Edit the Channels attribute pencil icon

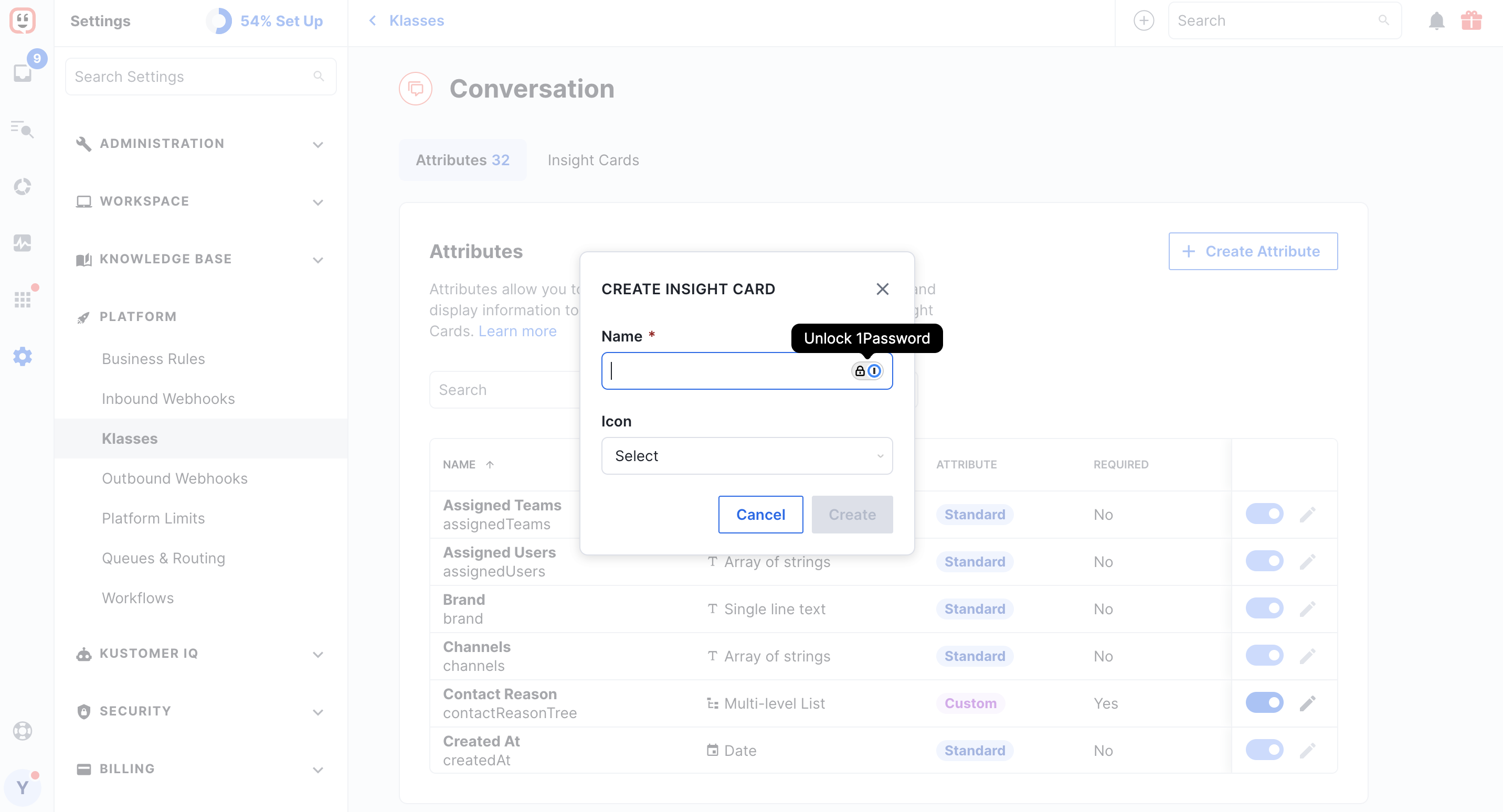pyautogui.click(x=1308, y=656)
